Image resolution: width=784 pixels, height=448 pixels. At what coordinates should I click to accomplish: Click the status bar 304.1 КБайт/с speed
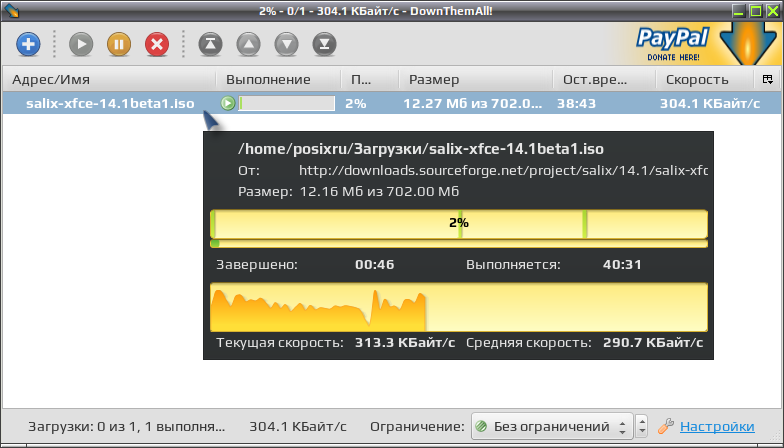pos(298,426)
